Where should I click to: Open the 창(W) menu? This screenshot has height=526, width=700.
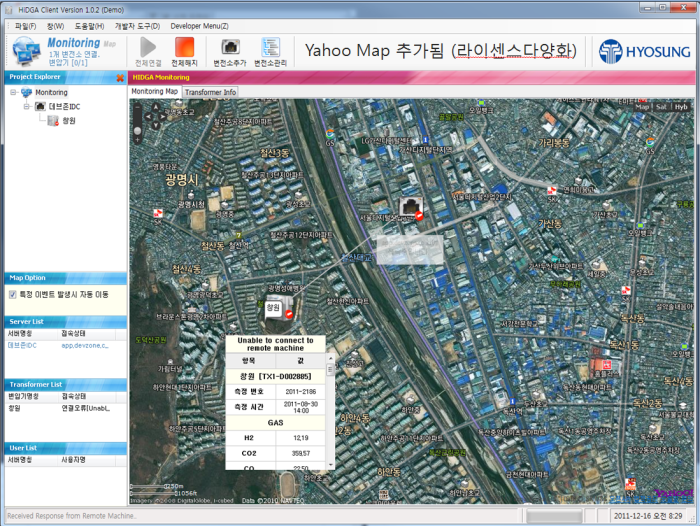(x=56, y=26)
